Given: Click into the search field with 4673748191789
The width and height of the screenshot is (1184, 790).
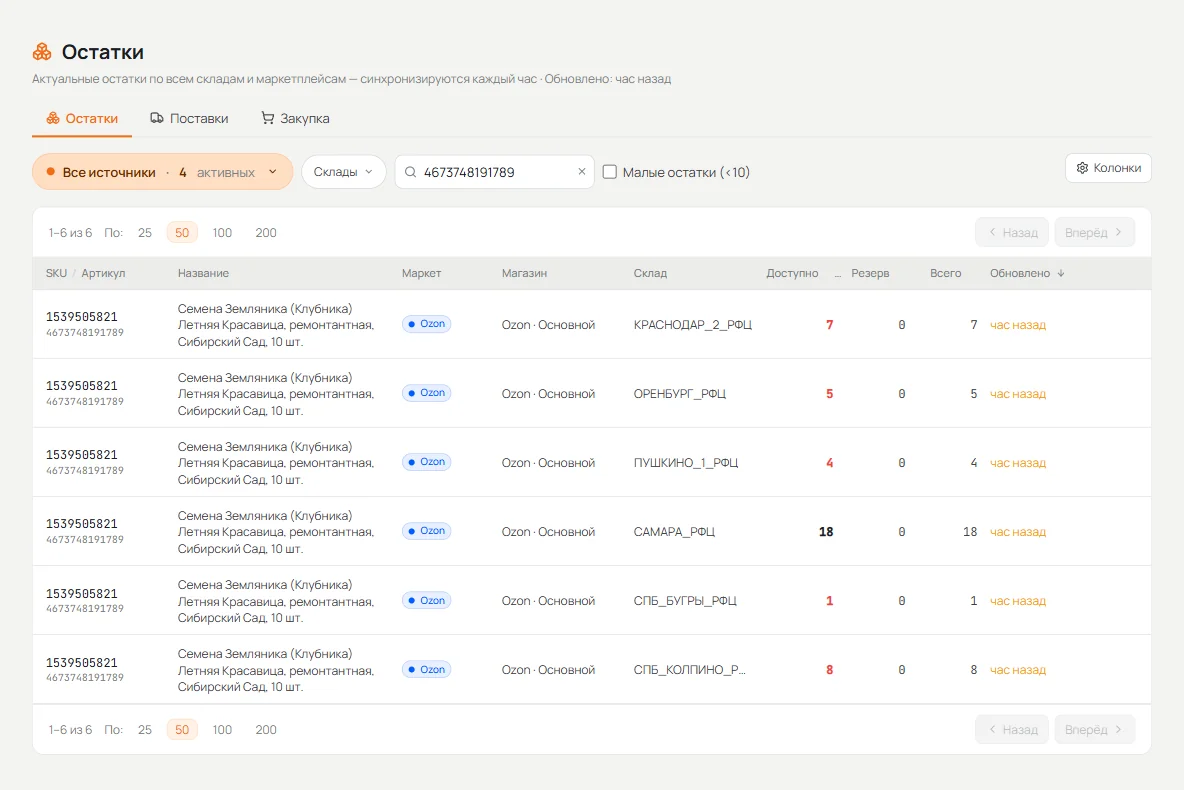Looking at the screenshot, I should pyautogui.click(x=495, y=172).
